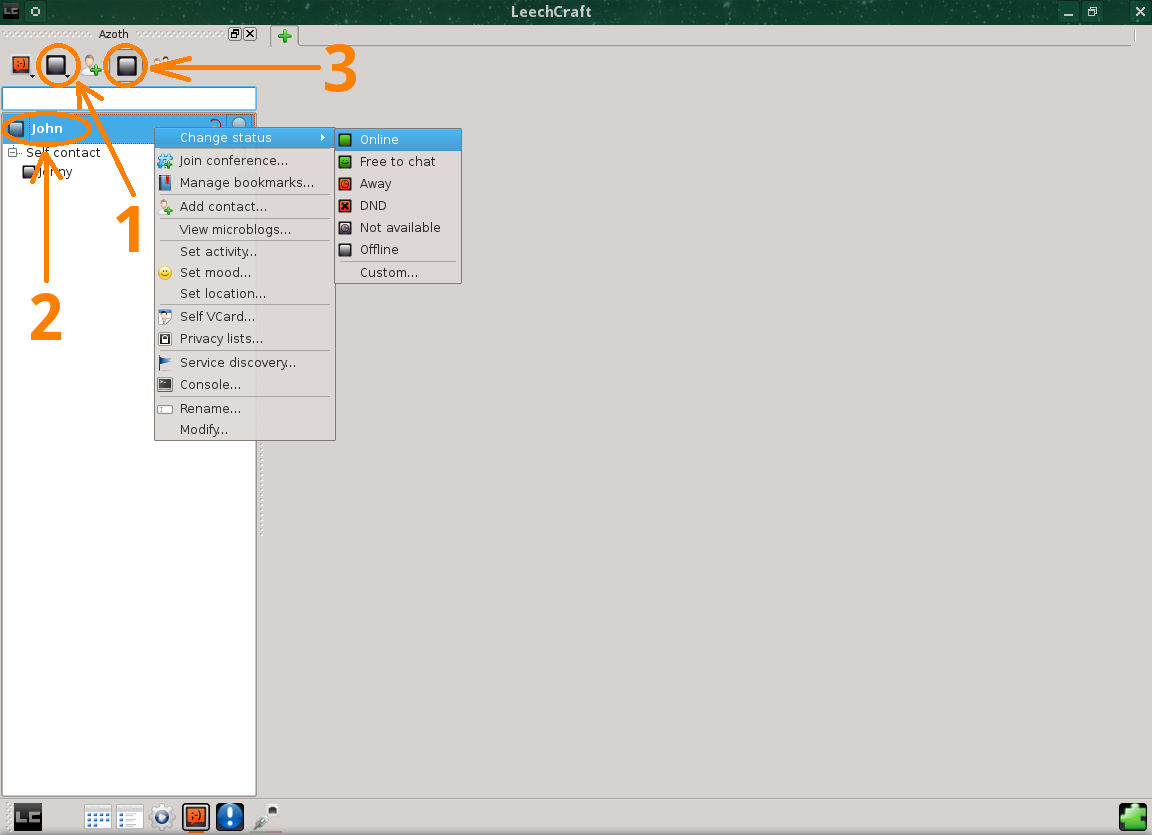Close the Azoth dock panel
The width and height of the screenshot is (1152, 835).
(x=250, y=34)
